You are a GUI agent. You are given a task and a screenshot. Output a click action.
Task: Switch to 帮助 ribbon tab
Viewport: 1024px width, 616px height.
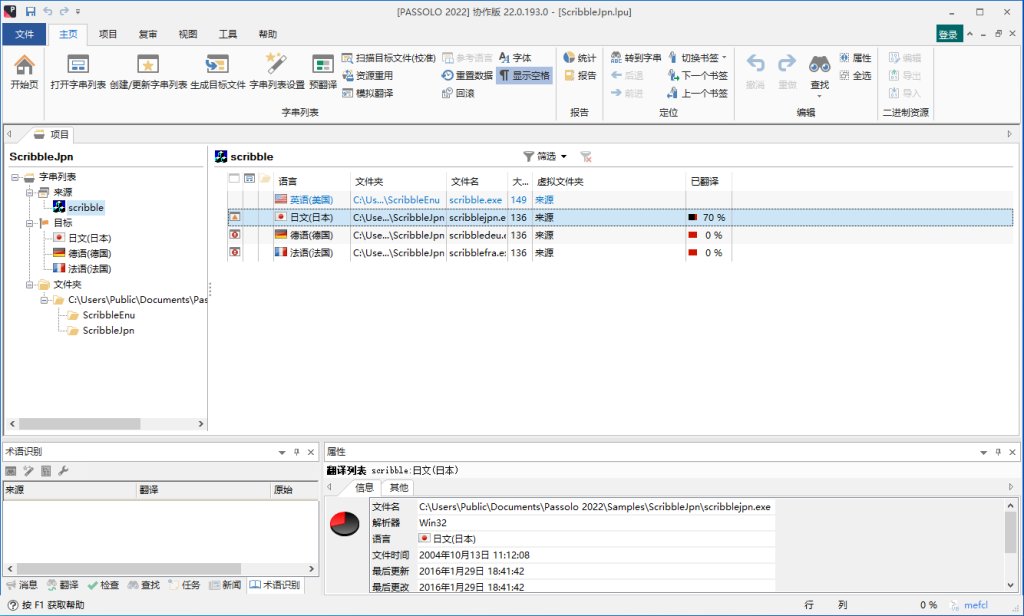[x=267, y=34]
